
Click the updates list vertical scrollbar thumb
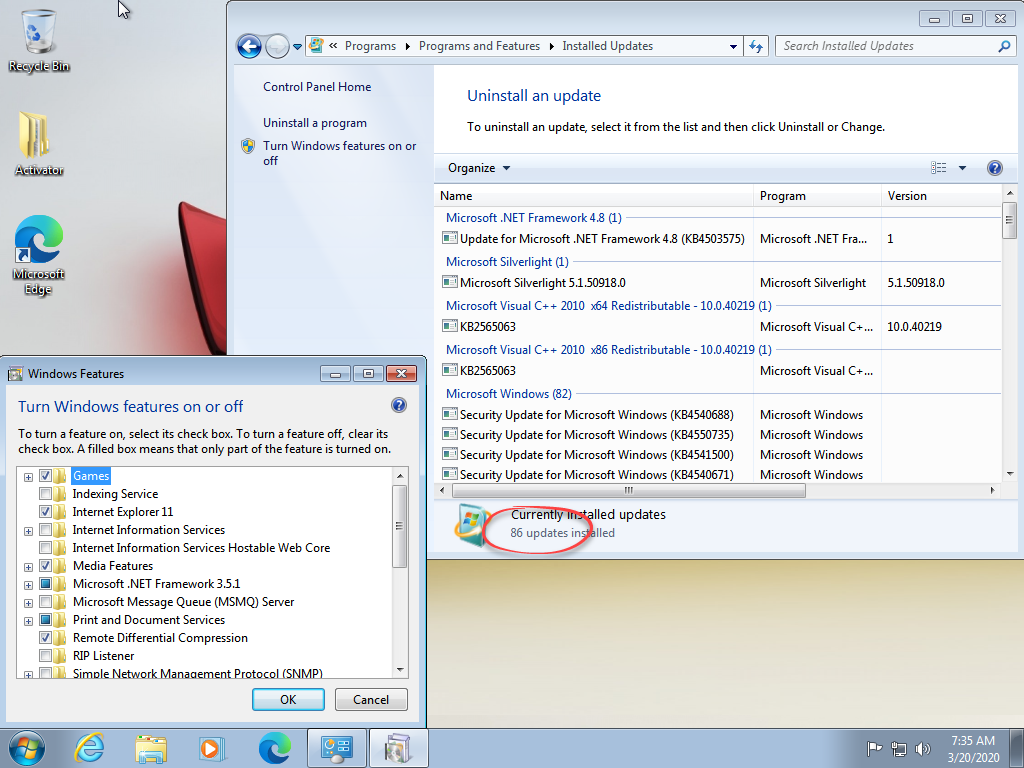click(x=1010, y=220)
